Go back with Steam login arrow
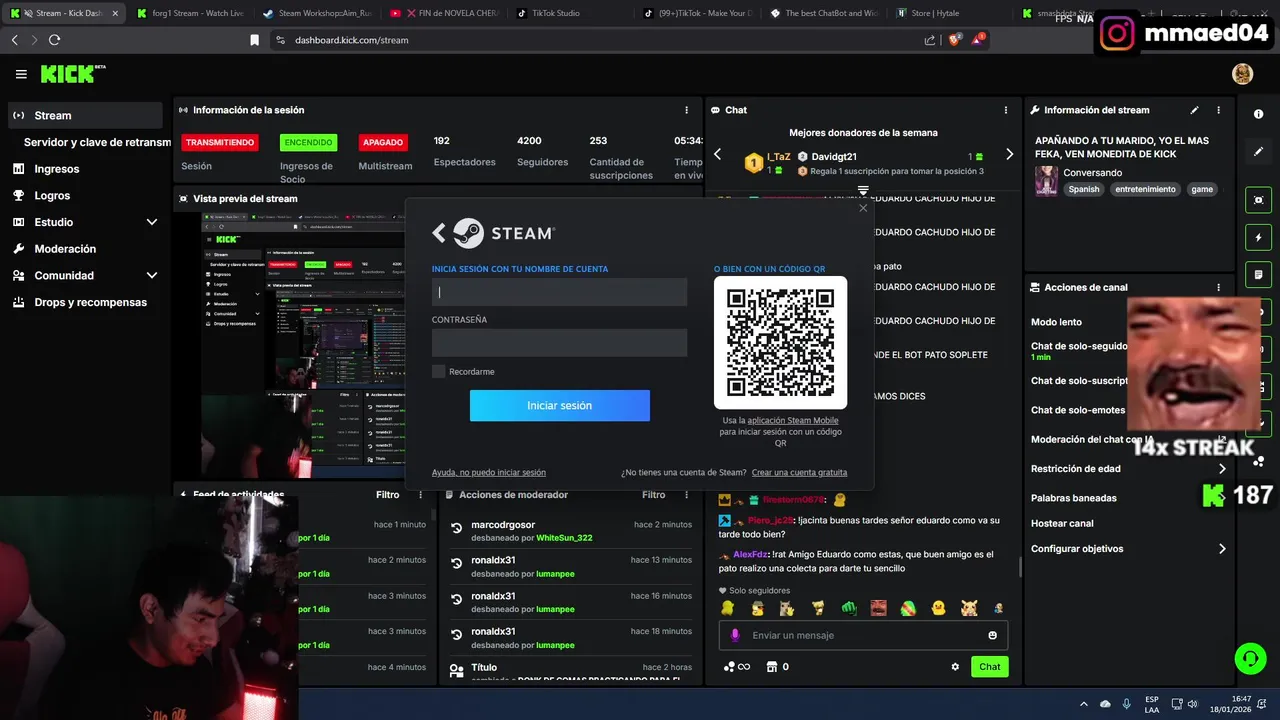This screenshot has width=1280, height=720. coord(439,233)
